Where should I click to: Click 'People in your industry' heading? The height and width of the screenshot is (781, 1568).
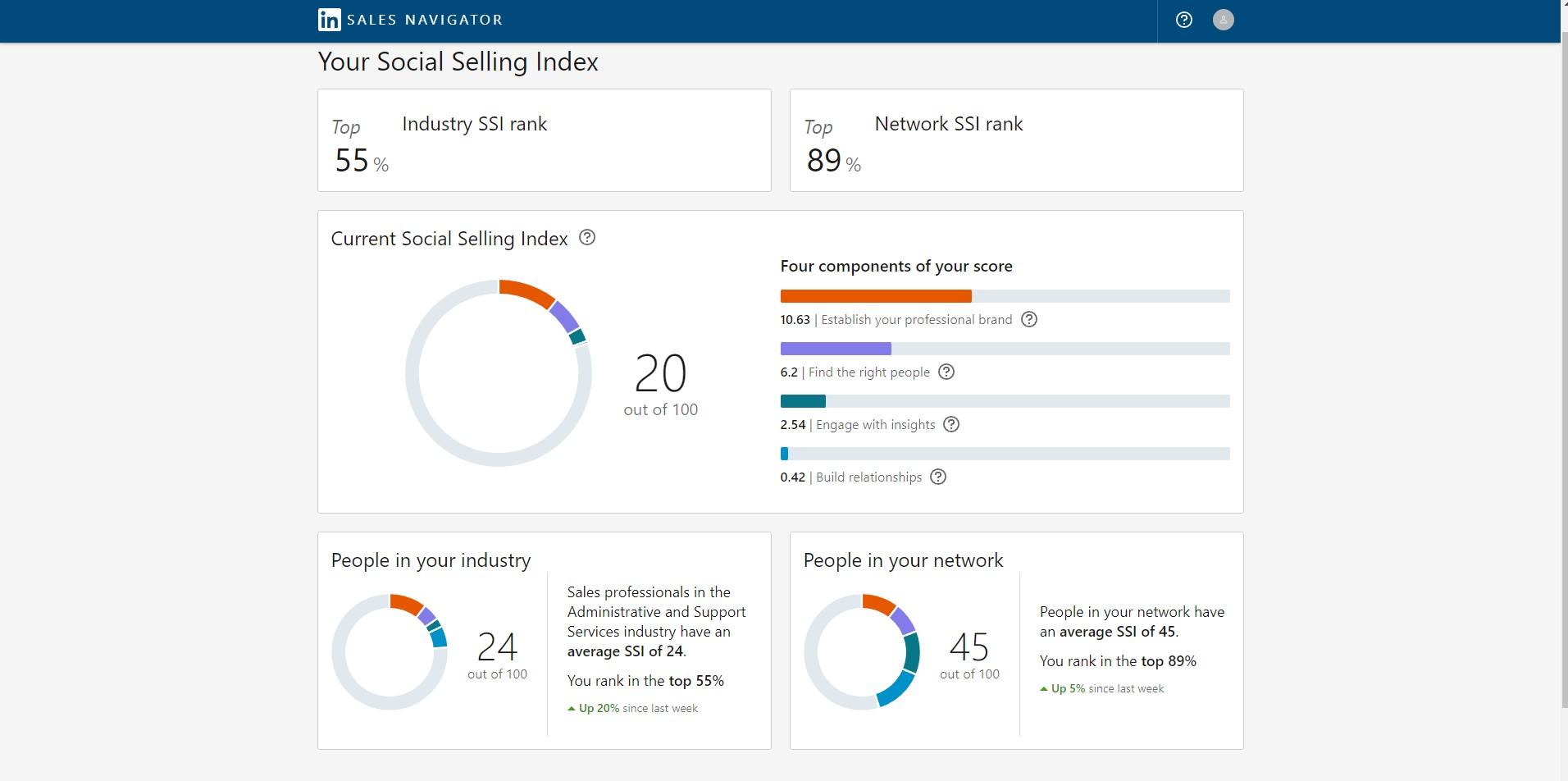431,560
